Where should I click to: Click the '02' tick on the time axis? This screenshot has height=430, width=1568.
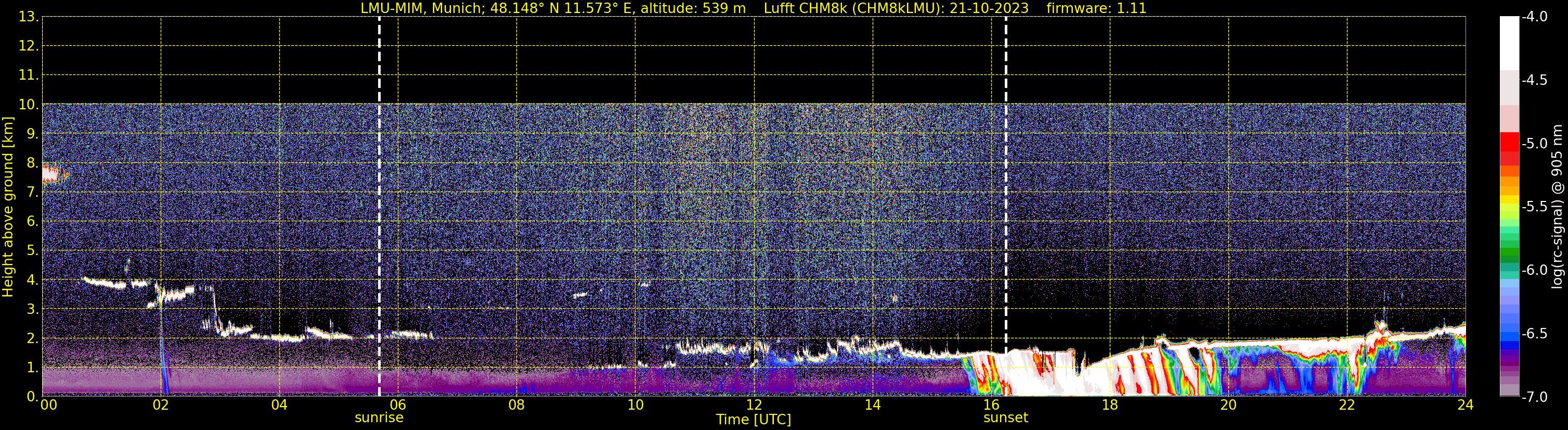(x=161, y=405)
